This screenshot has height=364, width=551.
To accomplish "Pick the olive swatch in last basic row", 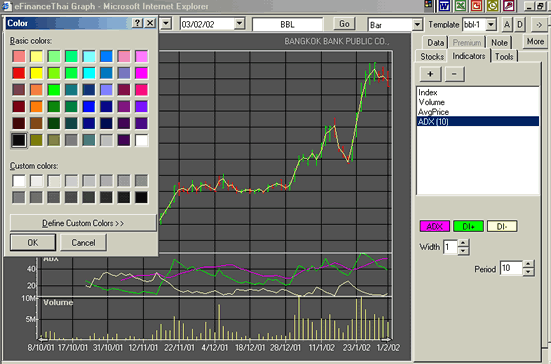I will pyautogui.click(x=36, y=140).
